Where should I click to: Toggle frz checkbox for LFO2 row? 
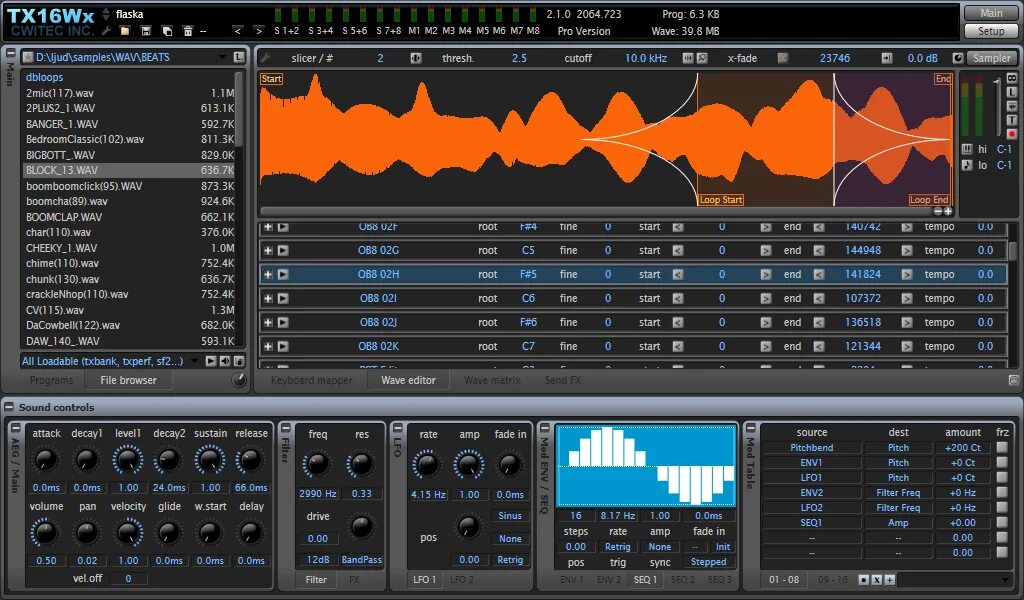(1002, 507)
